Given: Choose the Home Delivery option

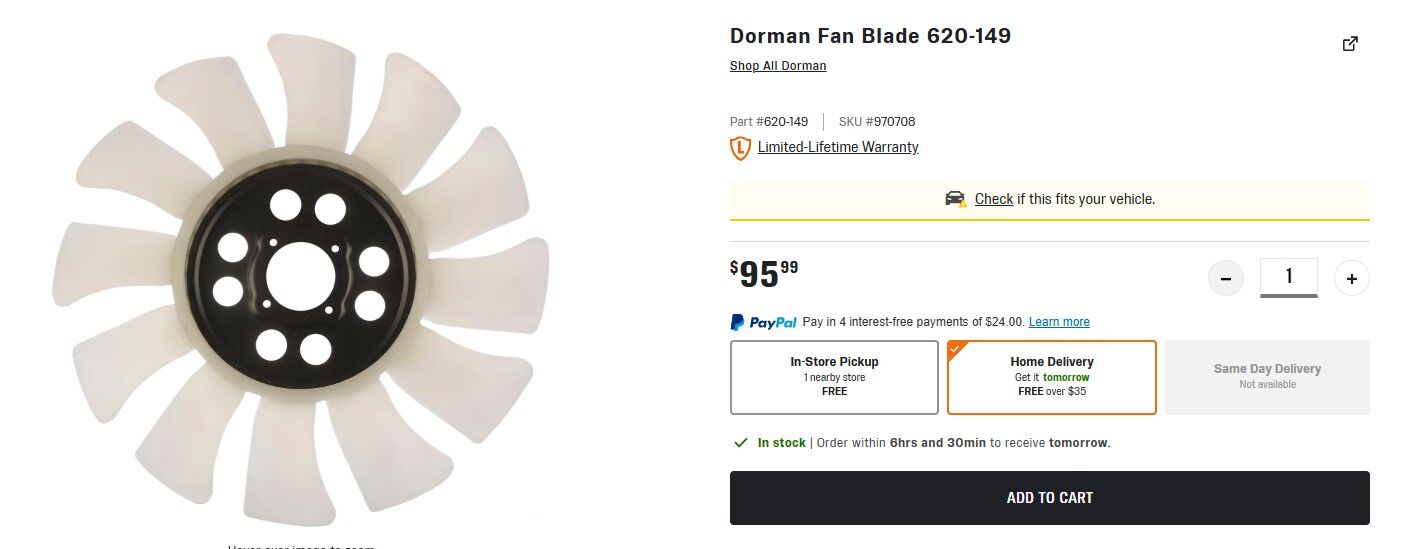Looking at the screenshot, I should click(x=1052, y=376).
